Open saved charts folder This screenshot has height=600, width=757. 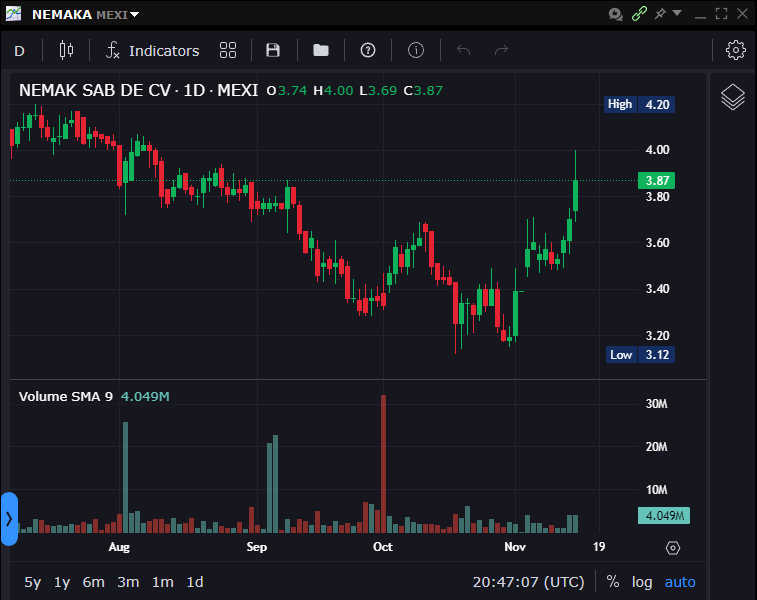click(x=321, y=50)
